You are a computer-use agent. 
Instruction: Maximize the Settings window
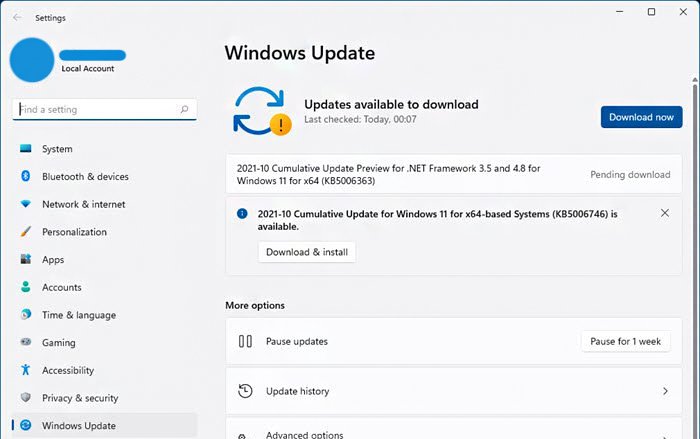pos(651,12)
